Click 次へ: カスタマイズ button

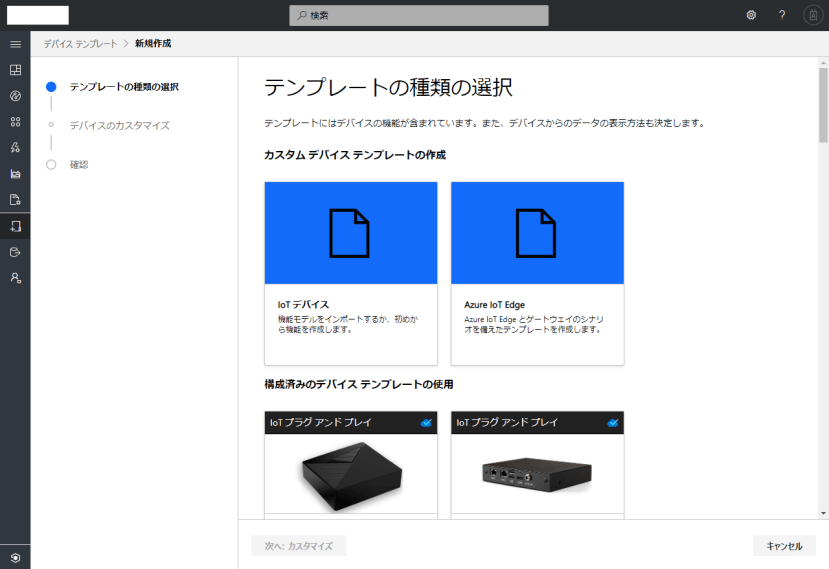tap(299, 546)
